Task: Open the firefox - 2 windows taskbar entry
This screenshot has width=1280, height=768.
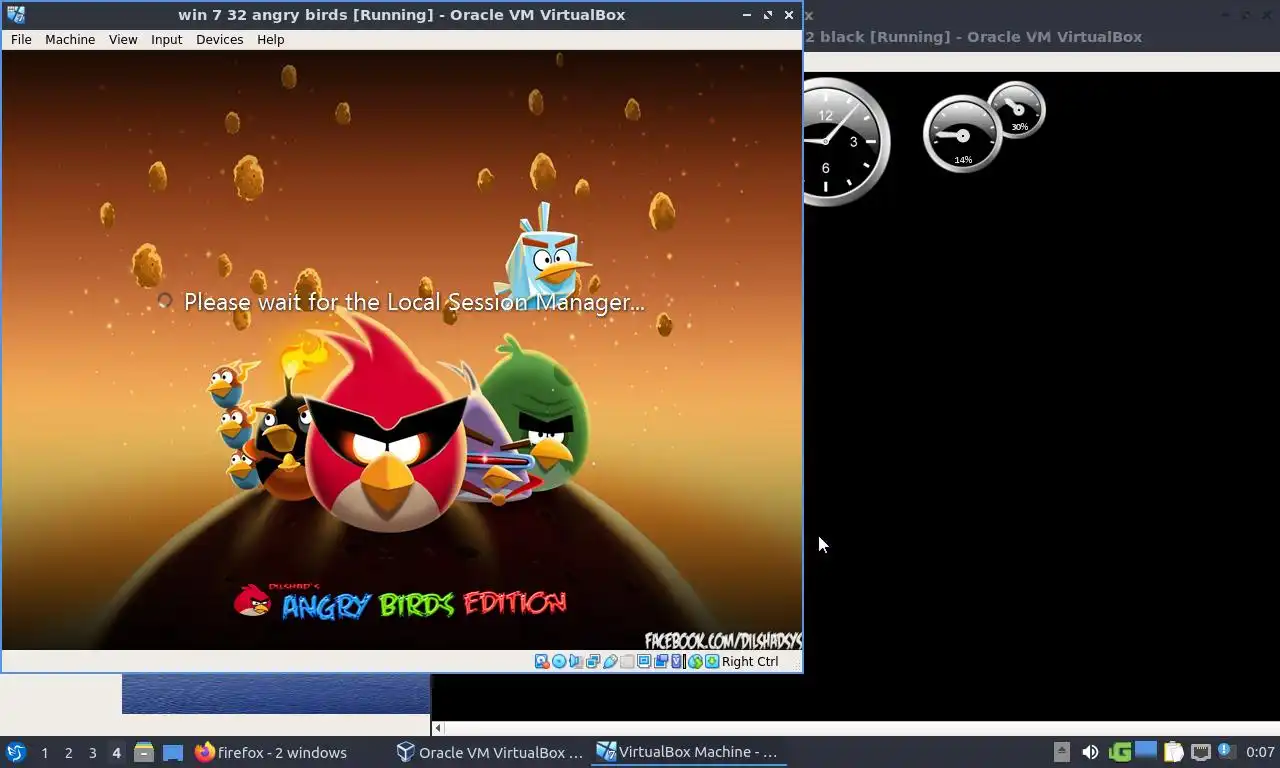Action: (x=271, y=752)
